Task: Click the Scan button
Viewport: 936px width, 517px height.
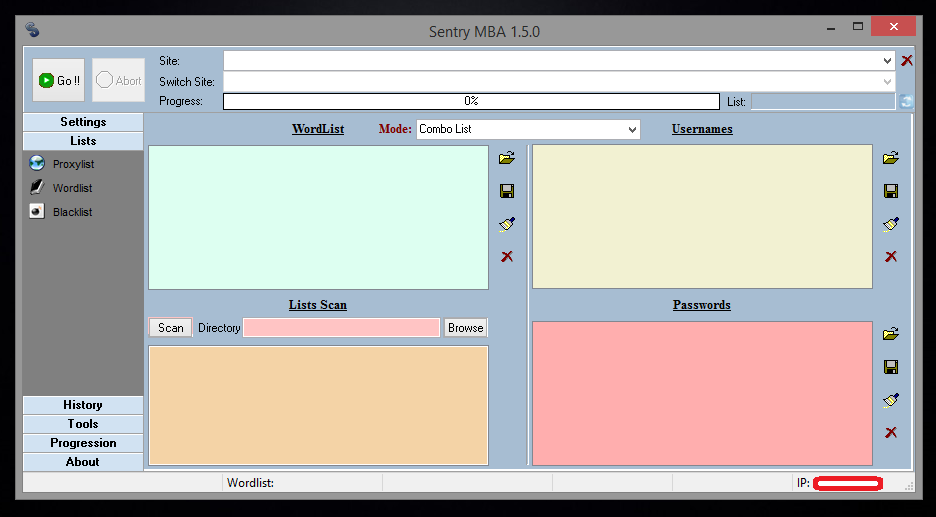Action: tap(171, 328)
